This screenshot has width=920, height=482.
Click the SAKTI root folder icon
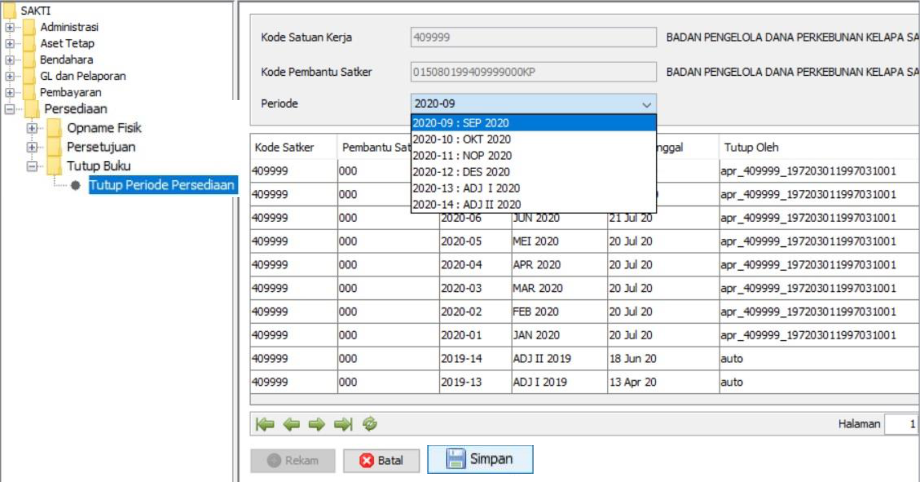(x=10, y=10)
